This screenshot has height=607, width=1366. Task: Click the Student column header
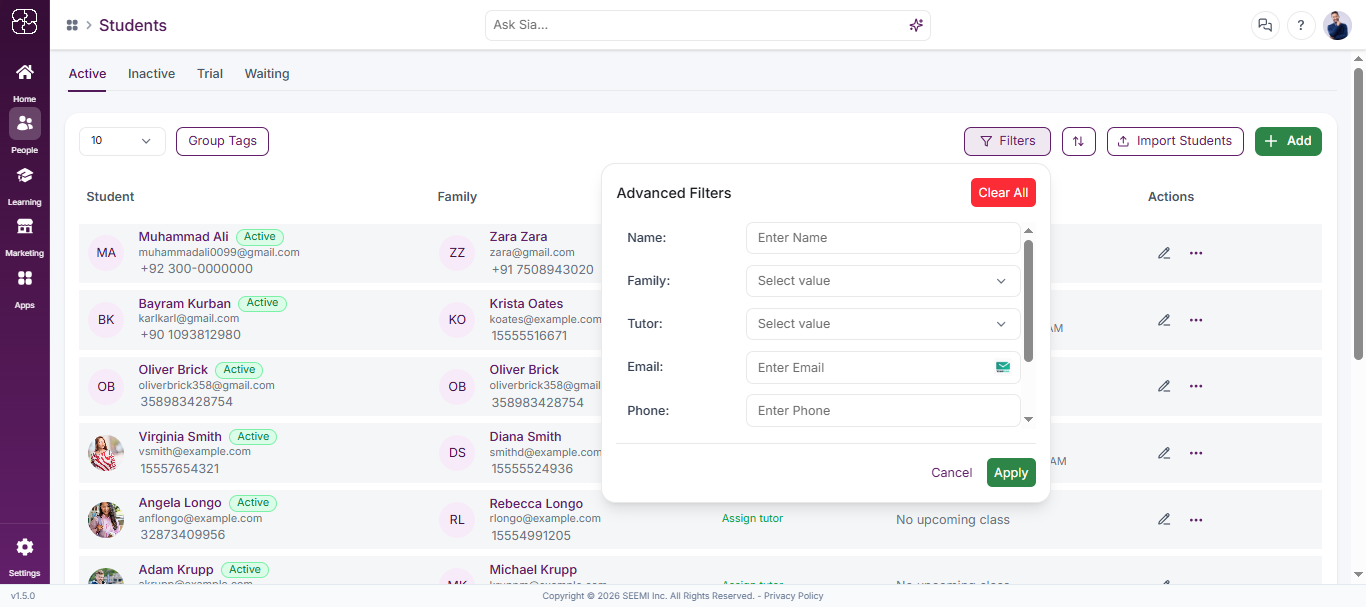110,197
